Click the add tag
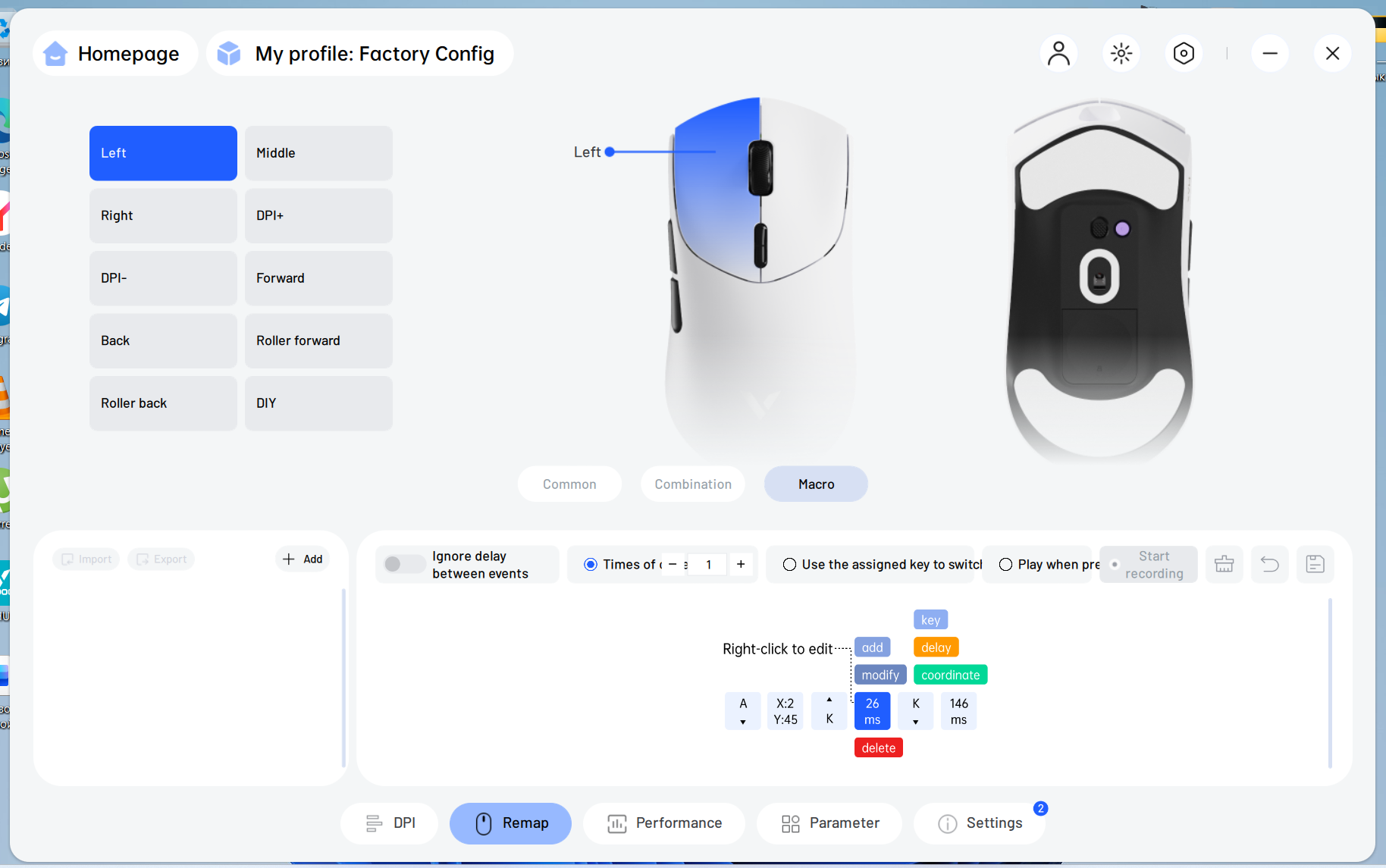This screenshot has height=868, width=1386. point(872,647)
